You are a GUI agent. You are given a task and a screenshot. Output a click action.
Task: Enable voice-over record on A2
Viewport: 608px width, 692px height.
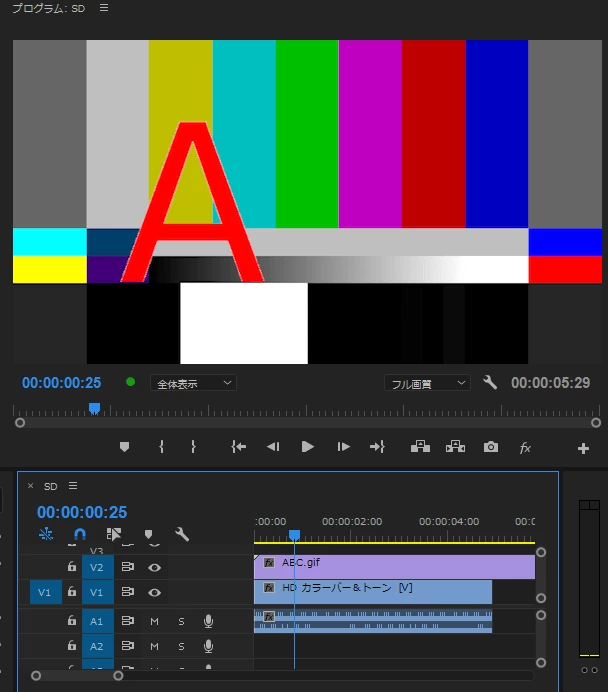coord(208,647)
